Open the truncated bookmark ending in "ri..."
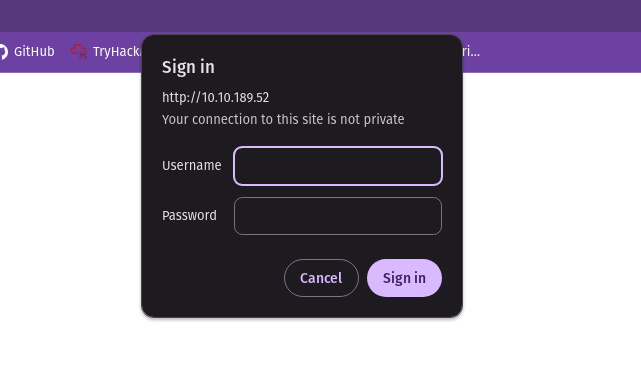This screenshot has width=641, height=376. [x=471, y=52]
